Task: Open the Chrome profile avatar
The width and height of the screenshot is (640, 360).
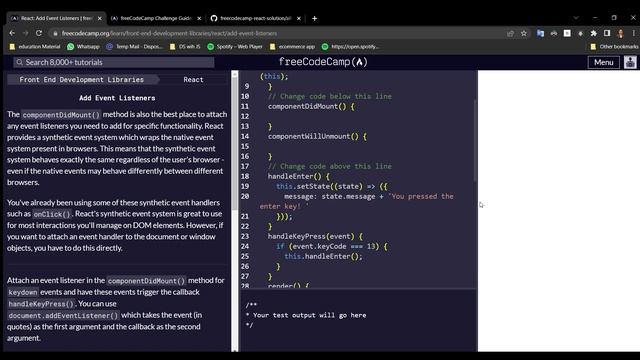Action: tap(620, 33)
